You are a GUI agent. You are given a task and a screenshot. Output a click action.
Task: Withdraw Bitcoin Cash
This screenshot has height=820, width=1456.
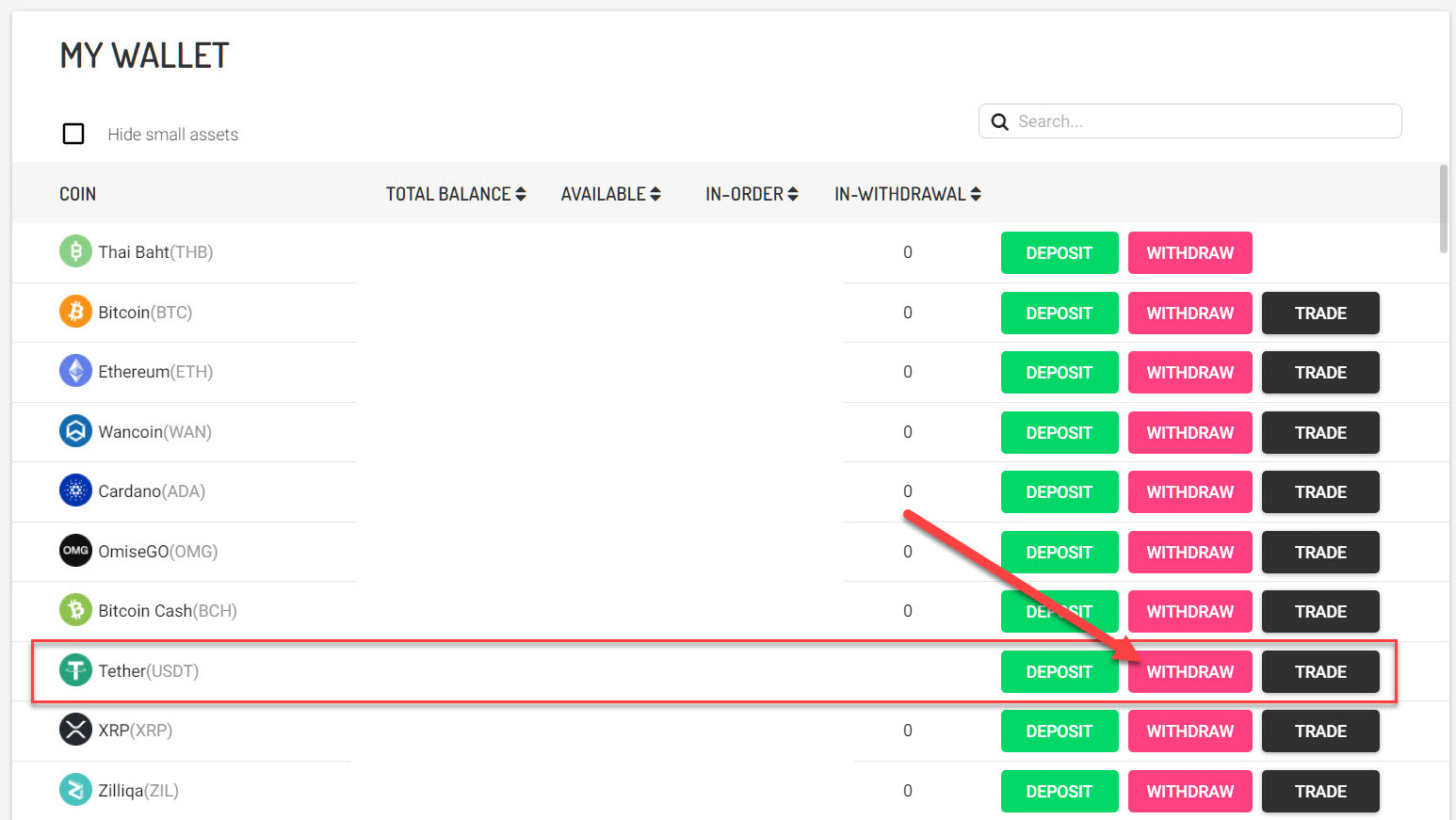[x=1190, y=611]
